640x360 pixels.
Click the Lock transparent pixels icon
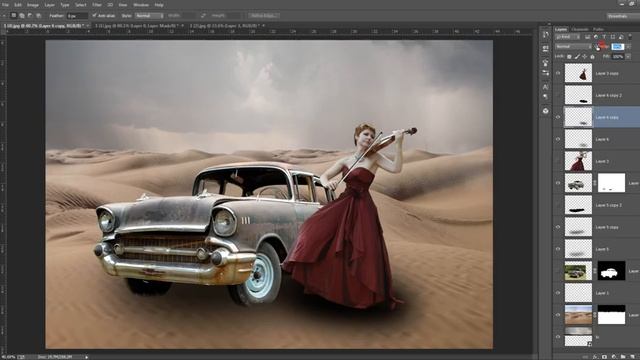click(569, 57)
